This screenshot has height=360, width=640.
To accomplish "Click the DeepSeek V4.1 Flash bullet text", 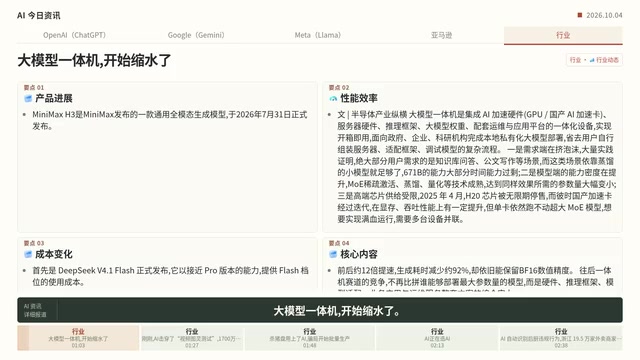I will pyautogui.click(x=171, y=276).
